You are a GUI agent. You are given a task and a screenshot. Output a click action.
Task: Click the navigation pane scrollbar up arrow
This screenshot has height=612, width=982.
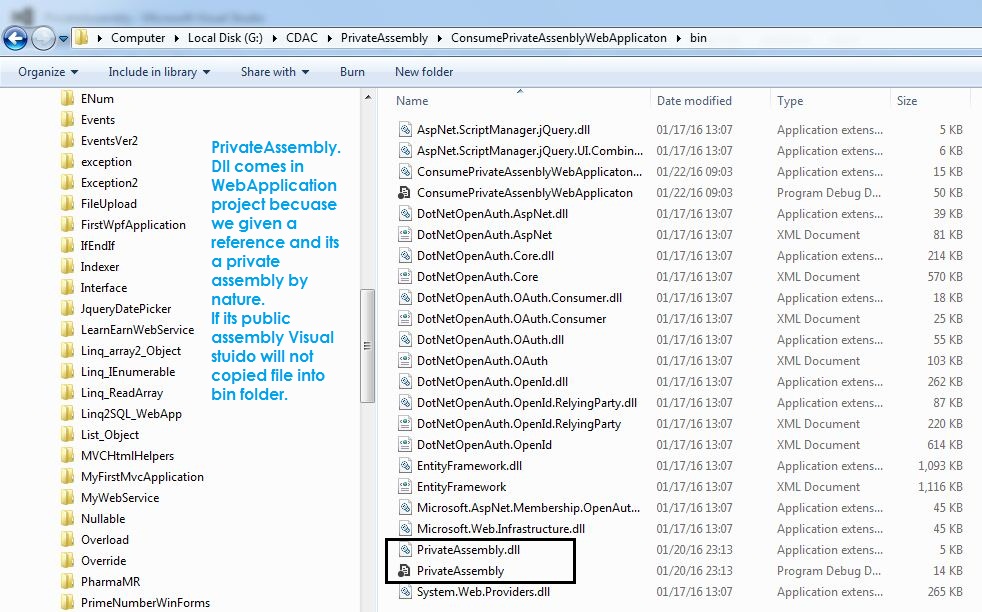coord(368,98)
